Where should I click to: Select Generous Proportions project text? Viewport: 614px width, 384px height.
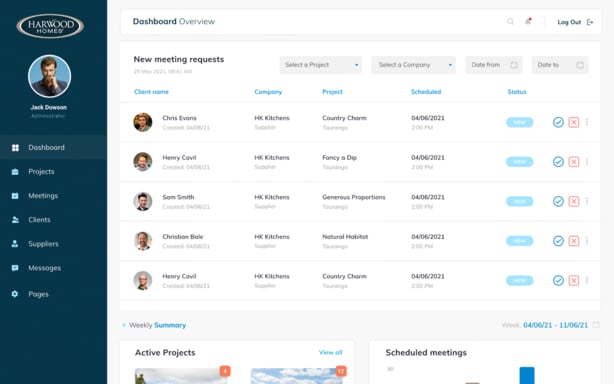coord(354,197)
